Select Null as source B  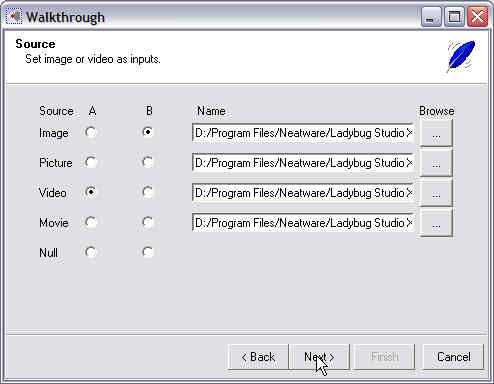[x=148, y=252]
